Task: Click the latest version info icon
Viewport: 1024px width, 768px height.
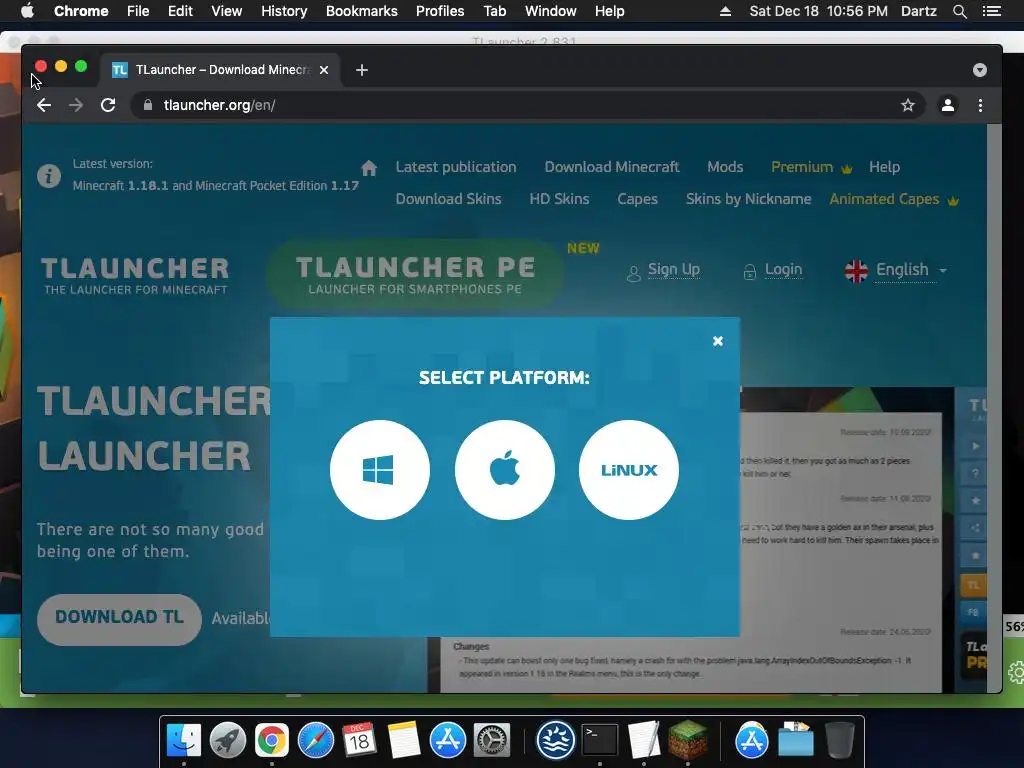Action: tap(49, 176)
